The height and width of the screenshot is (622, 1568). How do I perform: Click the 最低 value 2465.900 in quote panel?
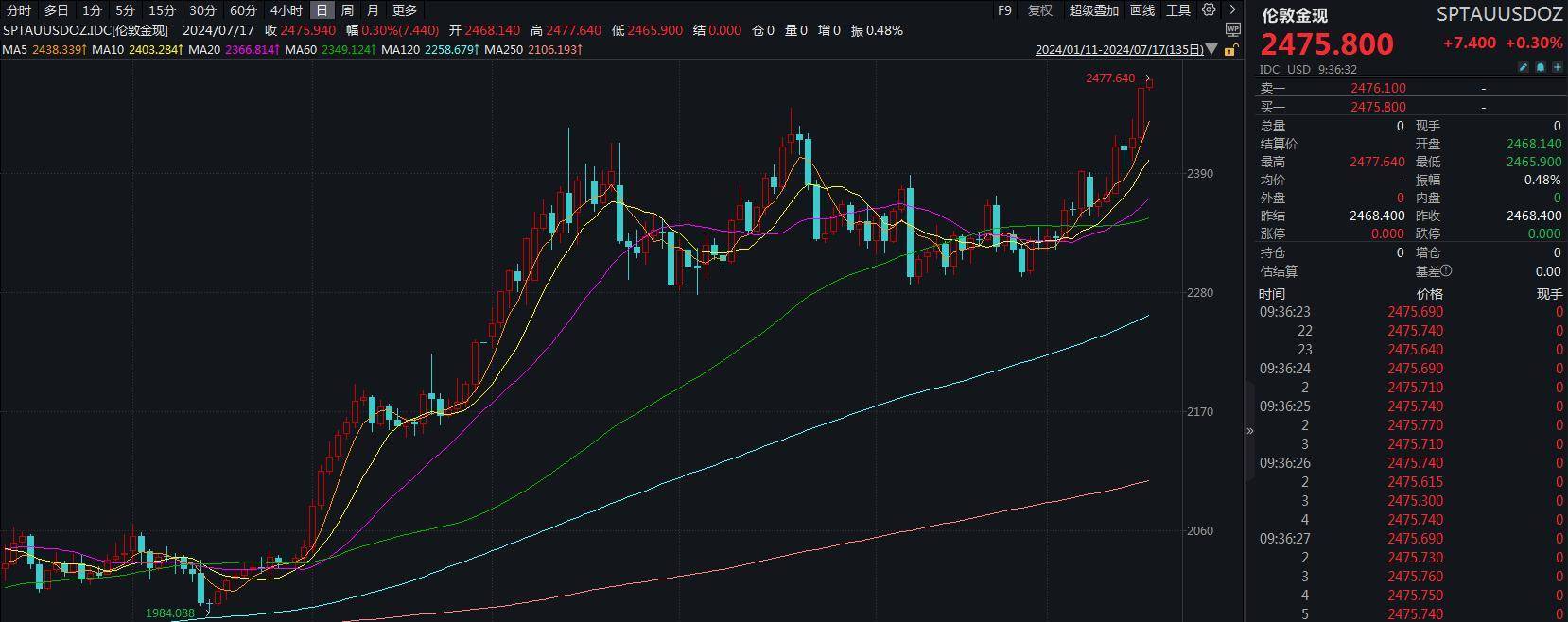coord(1534,162)
